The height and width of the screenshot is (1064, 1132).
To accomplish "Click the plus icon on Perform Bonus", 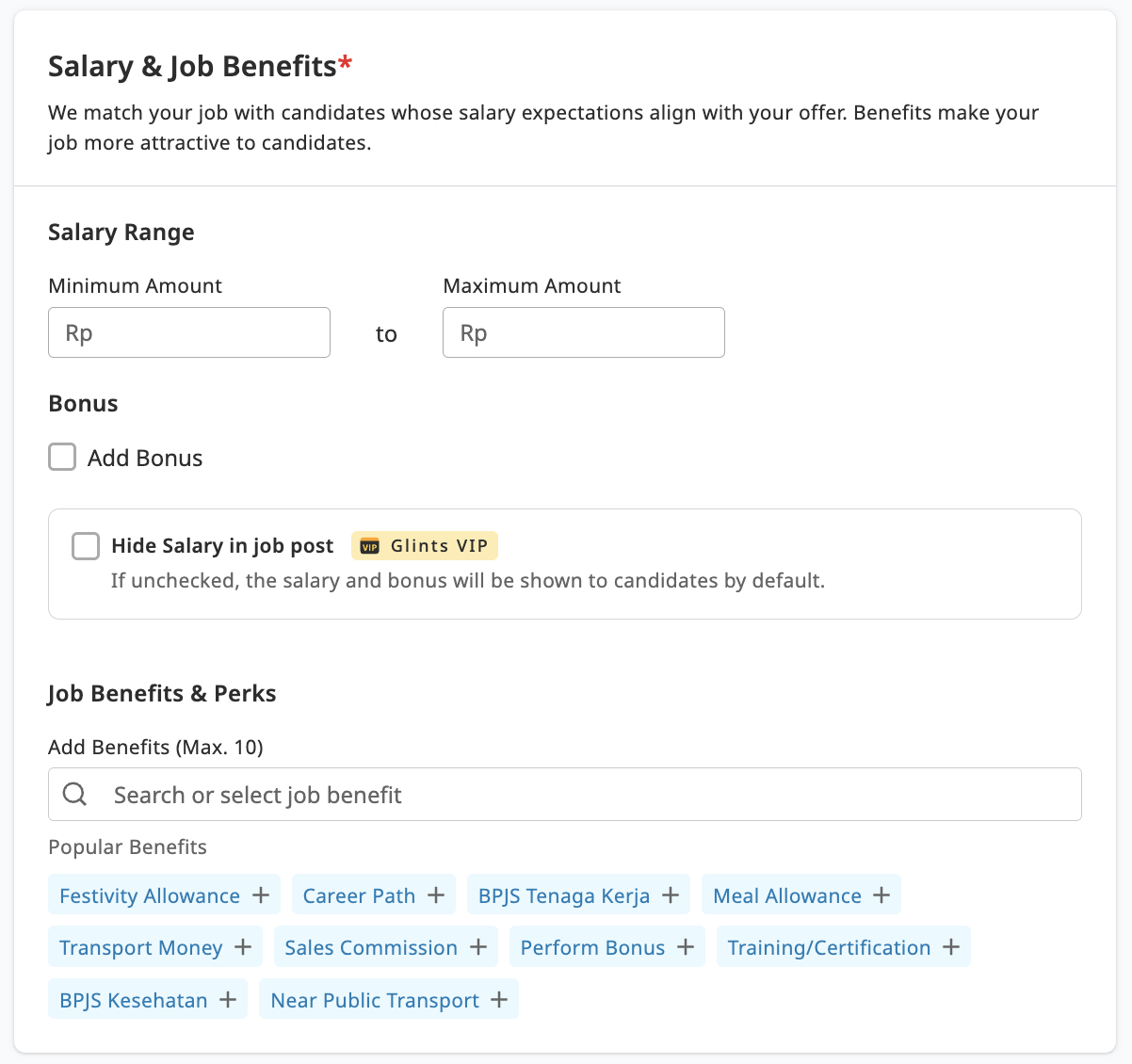I will tap(685, 946).
